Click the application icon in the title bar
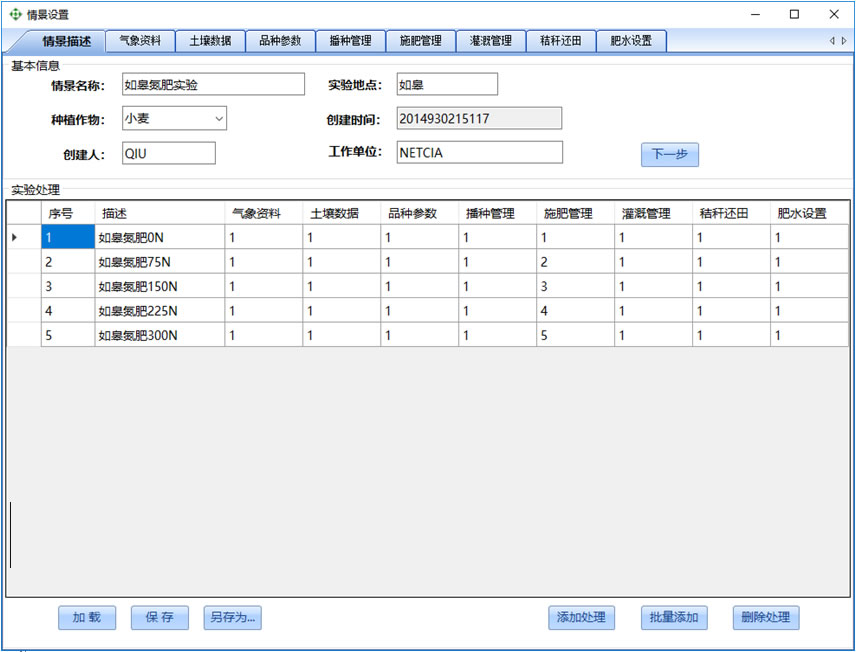 click(x=14, y=14)
